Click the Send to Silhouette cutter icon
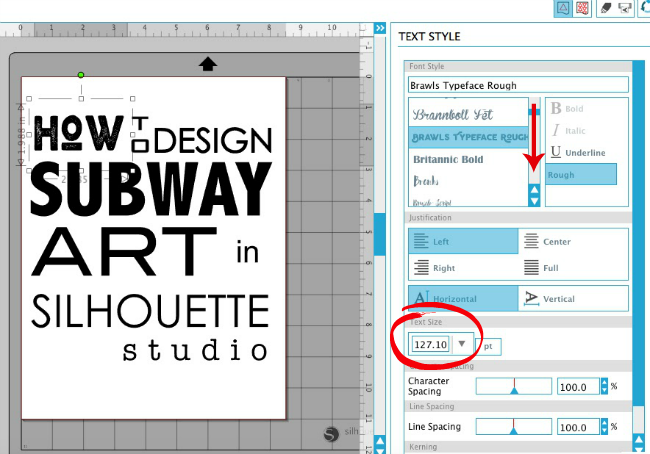Screen dimensions: 650x454 pos(624,8)
